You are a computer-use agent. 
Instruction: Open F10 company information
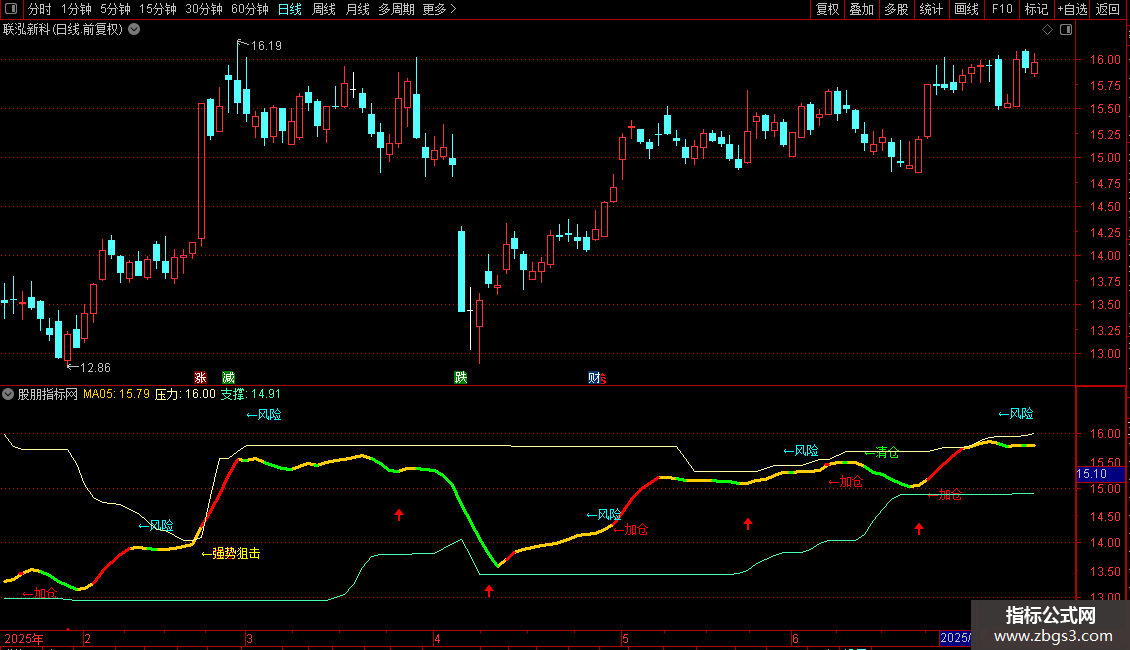[x=1002, y=9]
